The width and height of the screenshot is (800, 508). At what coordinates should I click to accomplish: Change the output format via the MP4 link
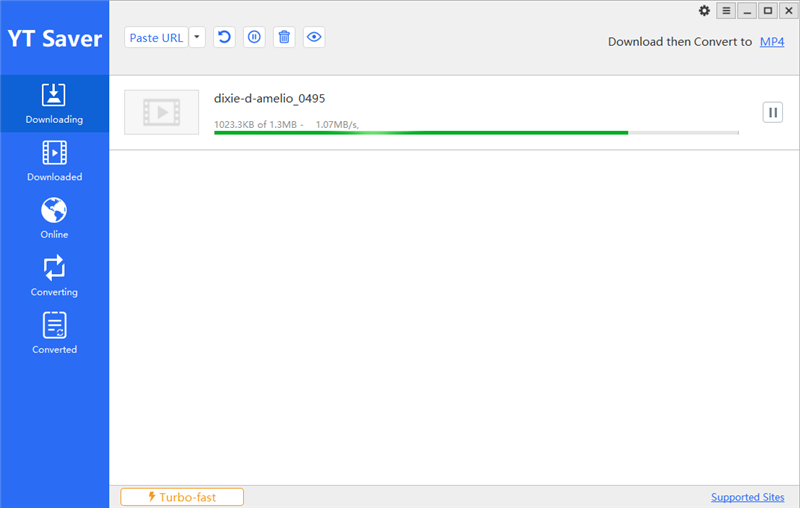772,42
